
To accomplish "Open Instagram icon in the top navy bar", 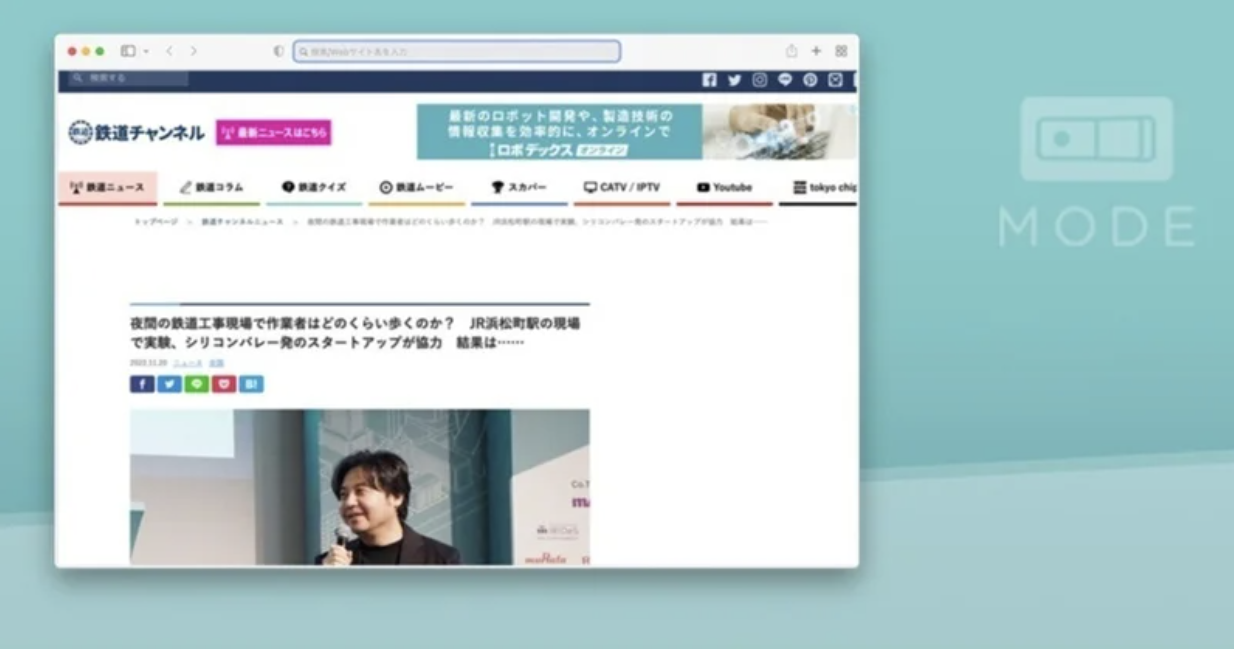I will (x=759, y=80).
